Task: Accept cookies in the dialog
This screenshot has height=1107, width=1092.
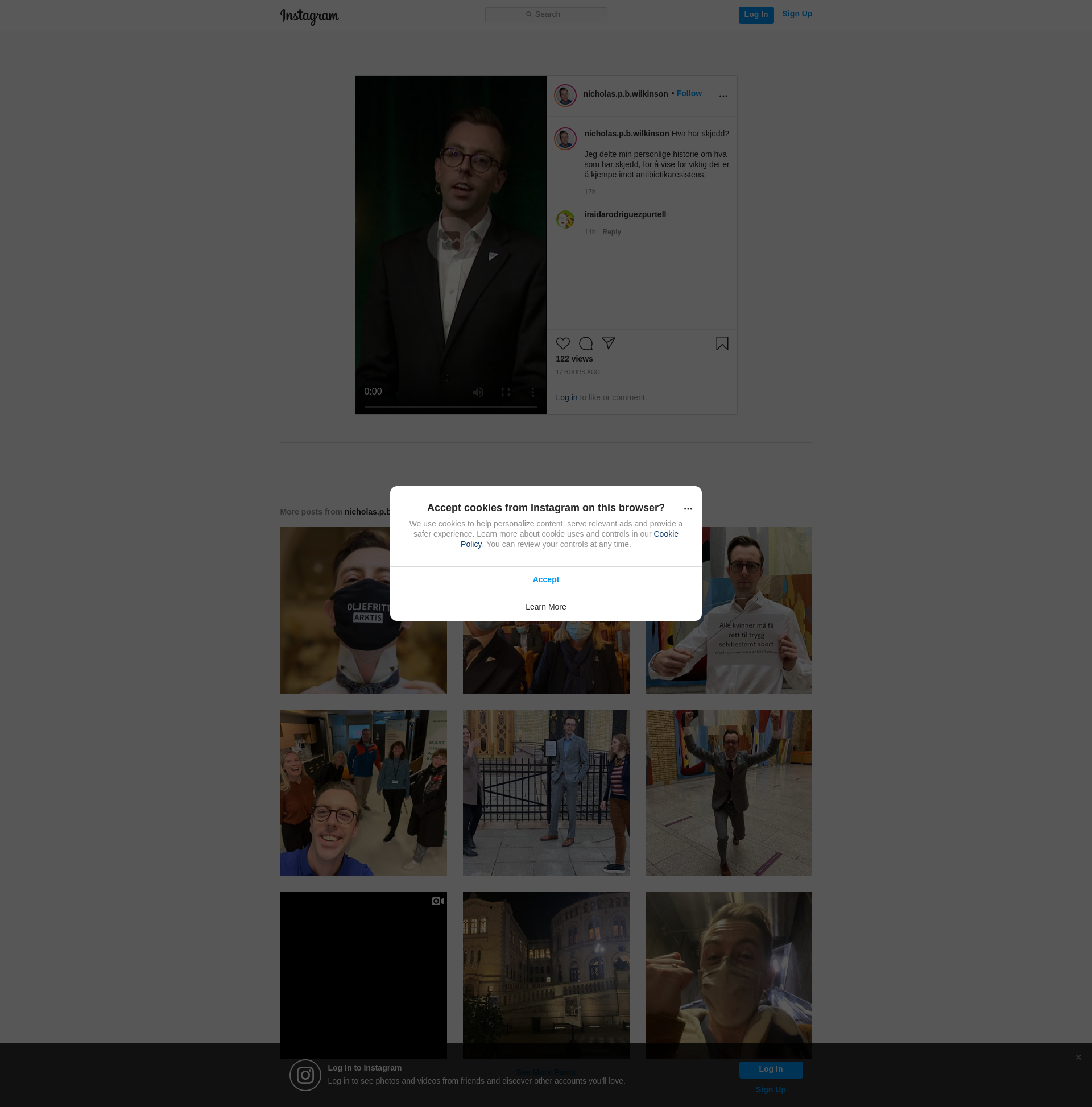Action: 545,580
